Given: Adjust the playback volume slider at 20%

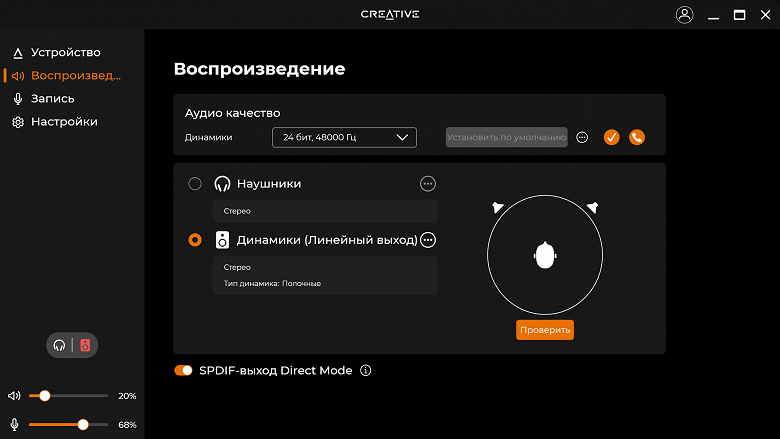Looking at the screenshot, I should pos(68,396).
